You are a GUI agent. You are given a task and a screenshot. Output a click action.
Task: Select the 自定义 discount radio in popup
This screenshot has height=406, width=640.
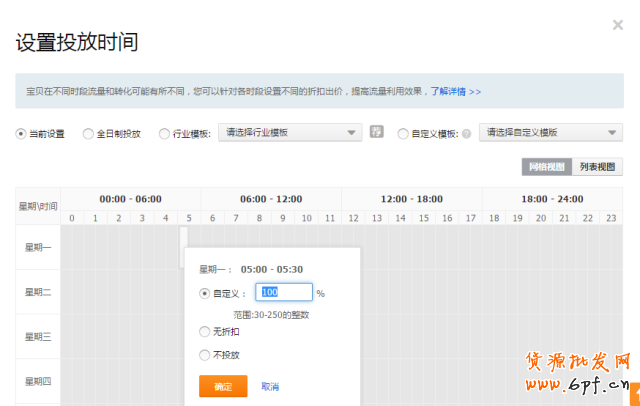point(205,293)
